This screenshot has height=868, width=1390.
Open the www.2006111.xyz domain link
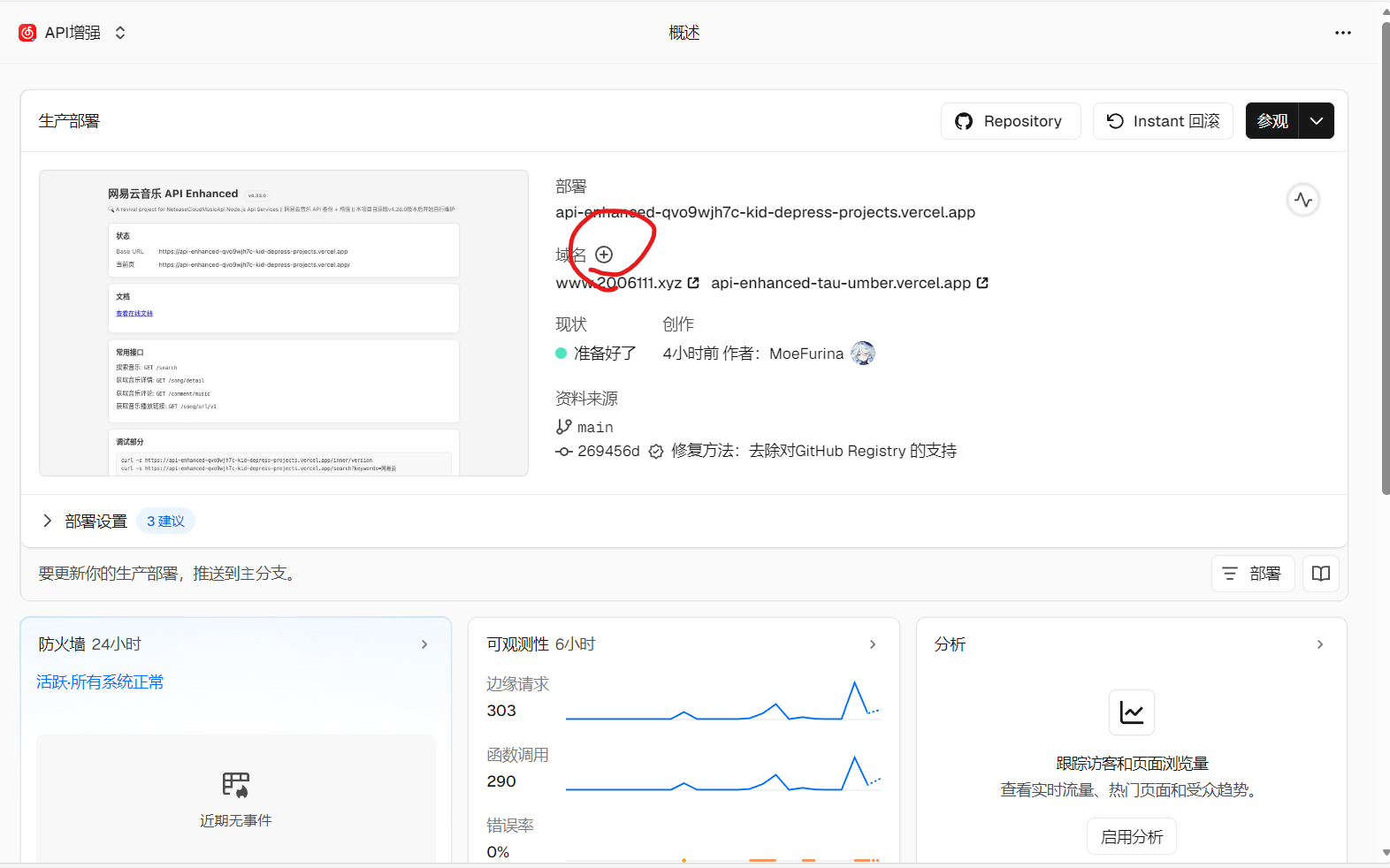point(618,283)
